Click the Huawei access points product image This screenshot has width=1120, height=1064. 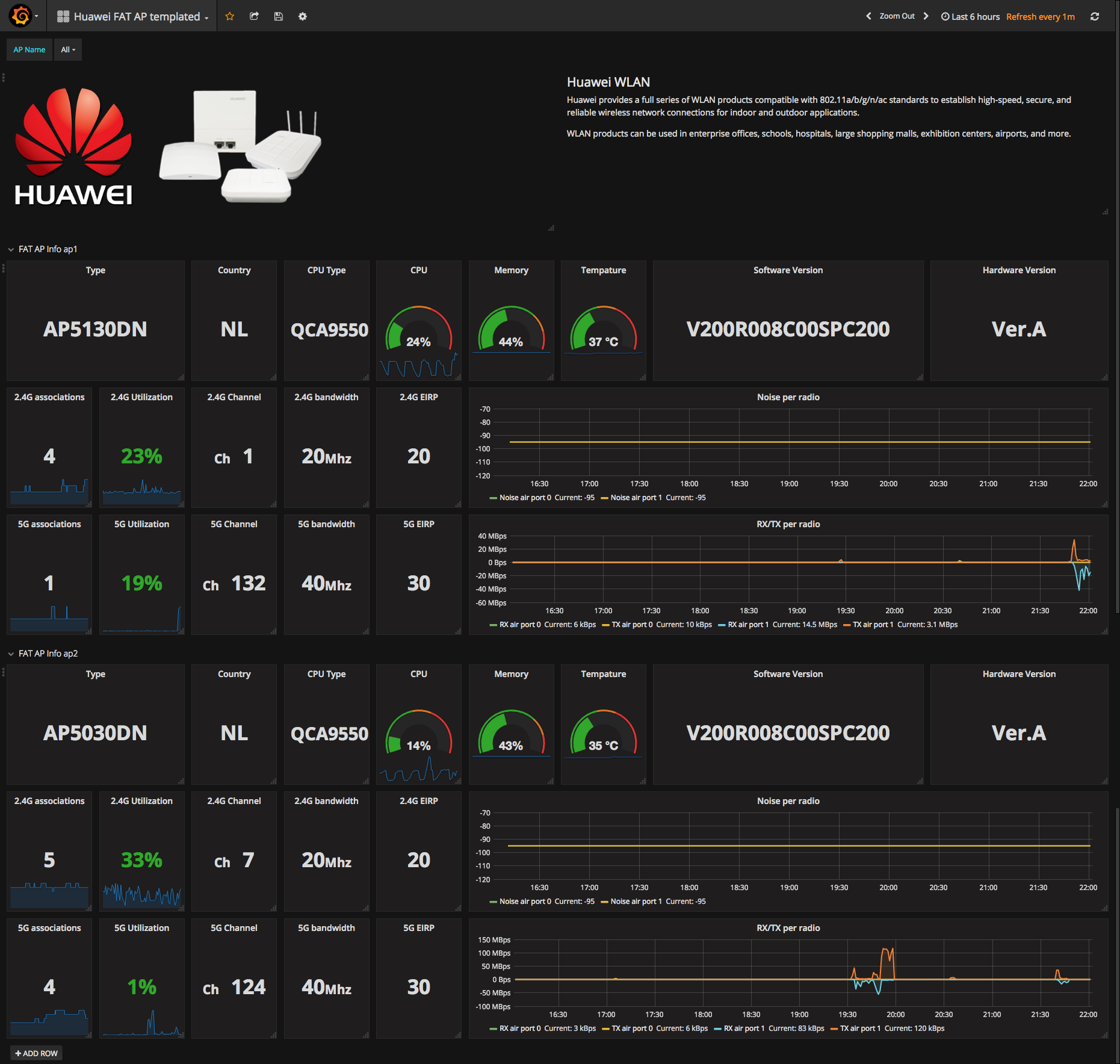pos(240,146)
